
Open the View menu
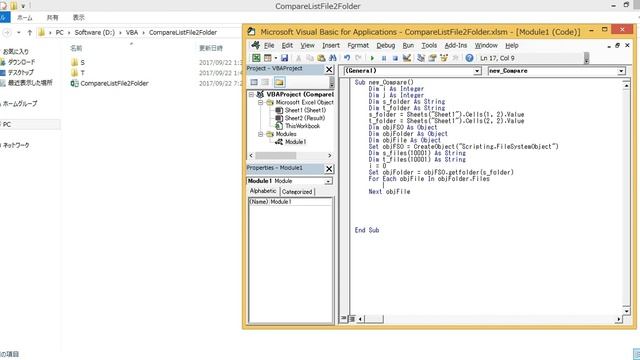307,45
